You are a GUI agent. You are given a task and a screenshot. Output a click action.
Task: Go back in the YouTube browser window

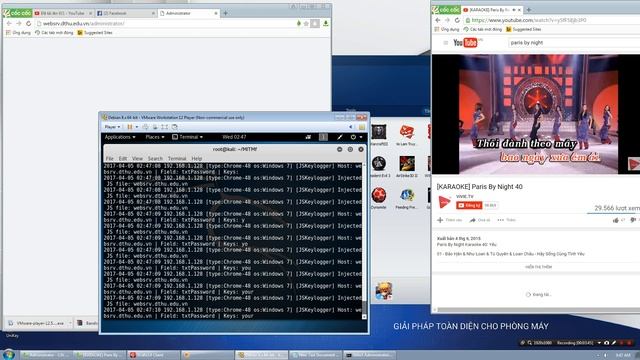pyautogui.click(x=438, y=20)
